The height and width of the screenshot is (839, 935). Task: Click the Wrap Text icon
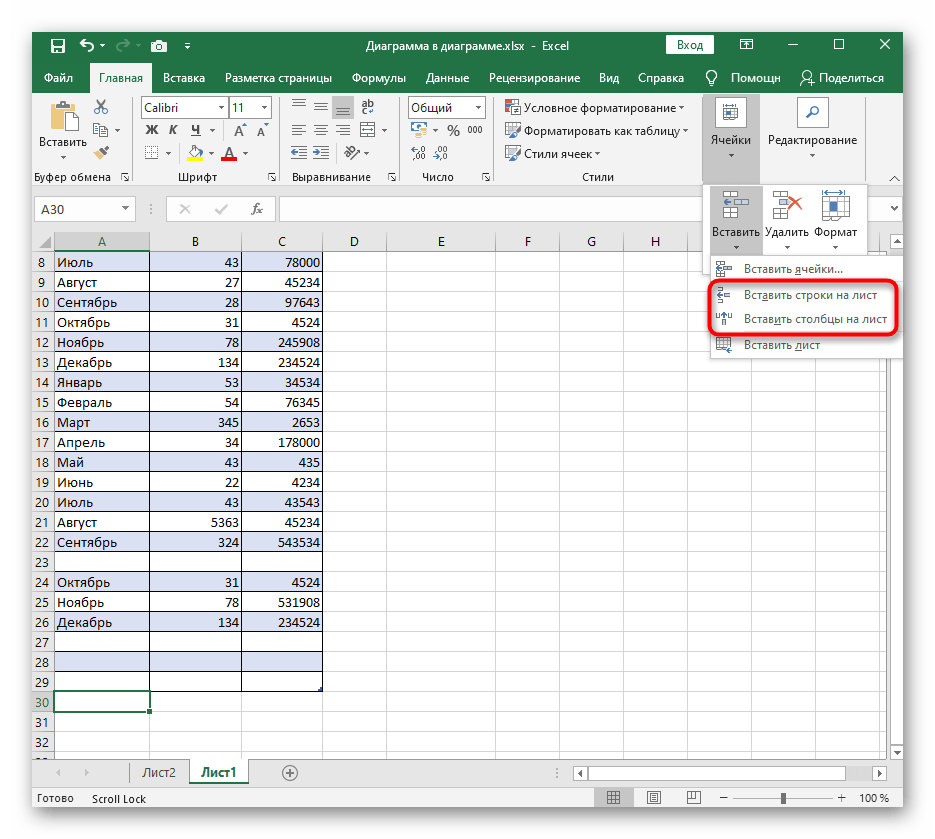368,107
